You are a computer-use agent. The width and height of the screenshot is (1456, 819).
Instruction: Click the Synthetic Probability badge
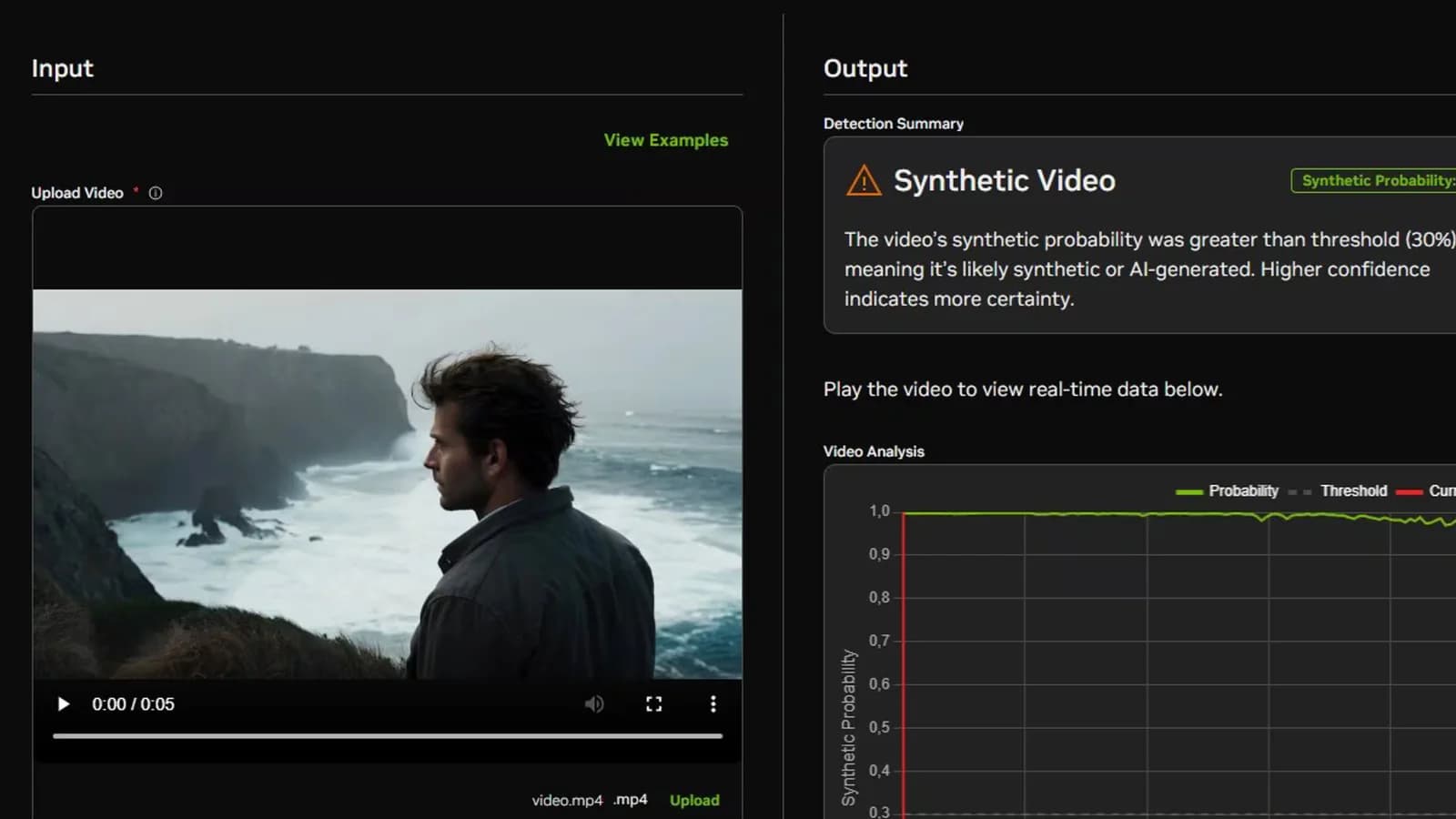[x=1373, y=180]
